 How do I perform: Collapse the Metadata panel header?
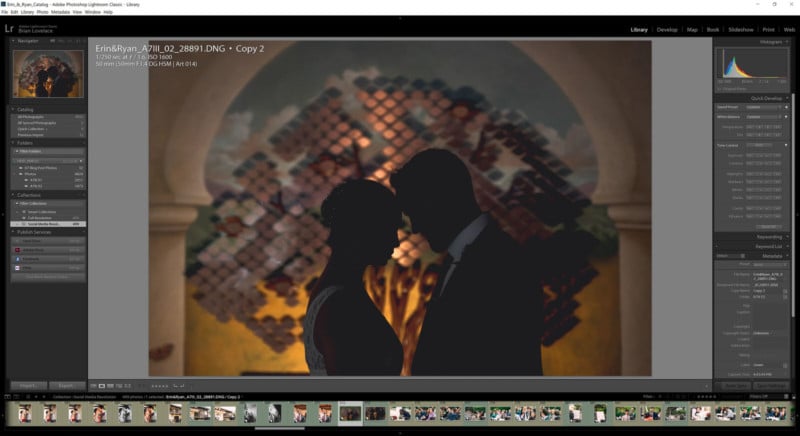coord(787,256)
